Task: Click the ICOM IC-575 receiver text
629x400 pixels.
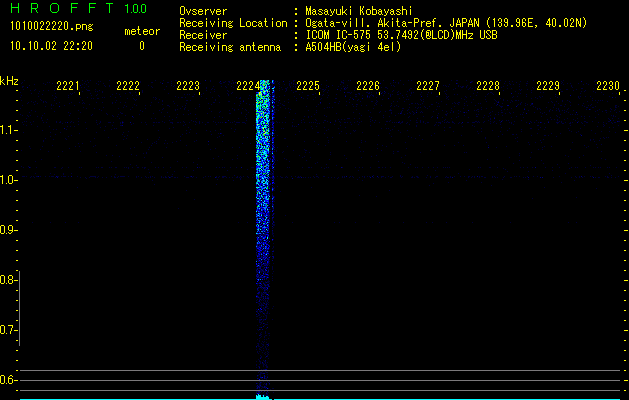Action: (401, 35)
